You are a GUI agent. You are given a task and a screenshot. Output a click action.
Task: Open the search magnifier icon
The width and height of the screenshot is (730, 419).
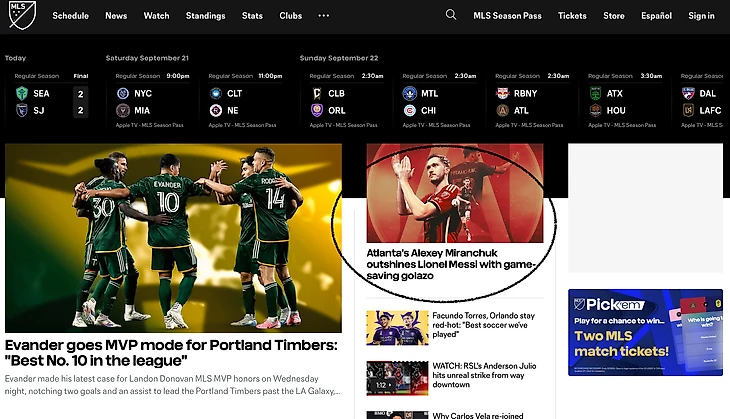coord(451,15)
